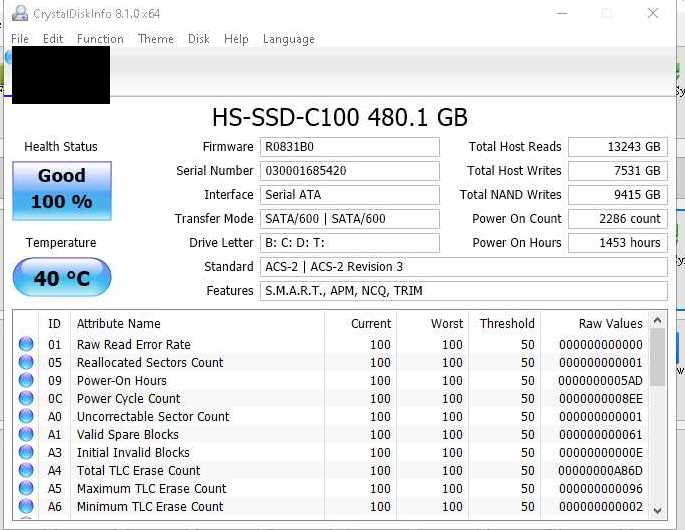The width and height of the screenshot is (685, 530).
Task: Select the Maximum TLC Erase Count row
Action: pos(332,488)
